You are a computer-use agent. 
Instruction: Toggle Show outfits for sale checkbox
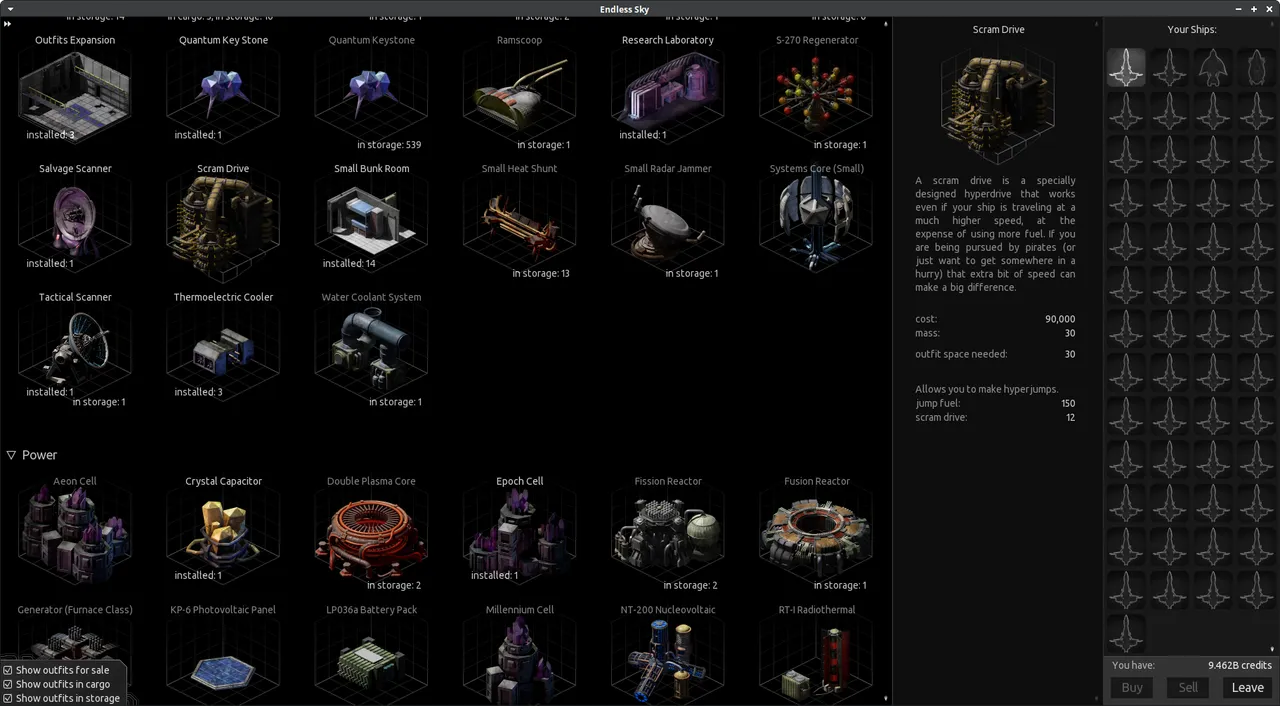8,670
